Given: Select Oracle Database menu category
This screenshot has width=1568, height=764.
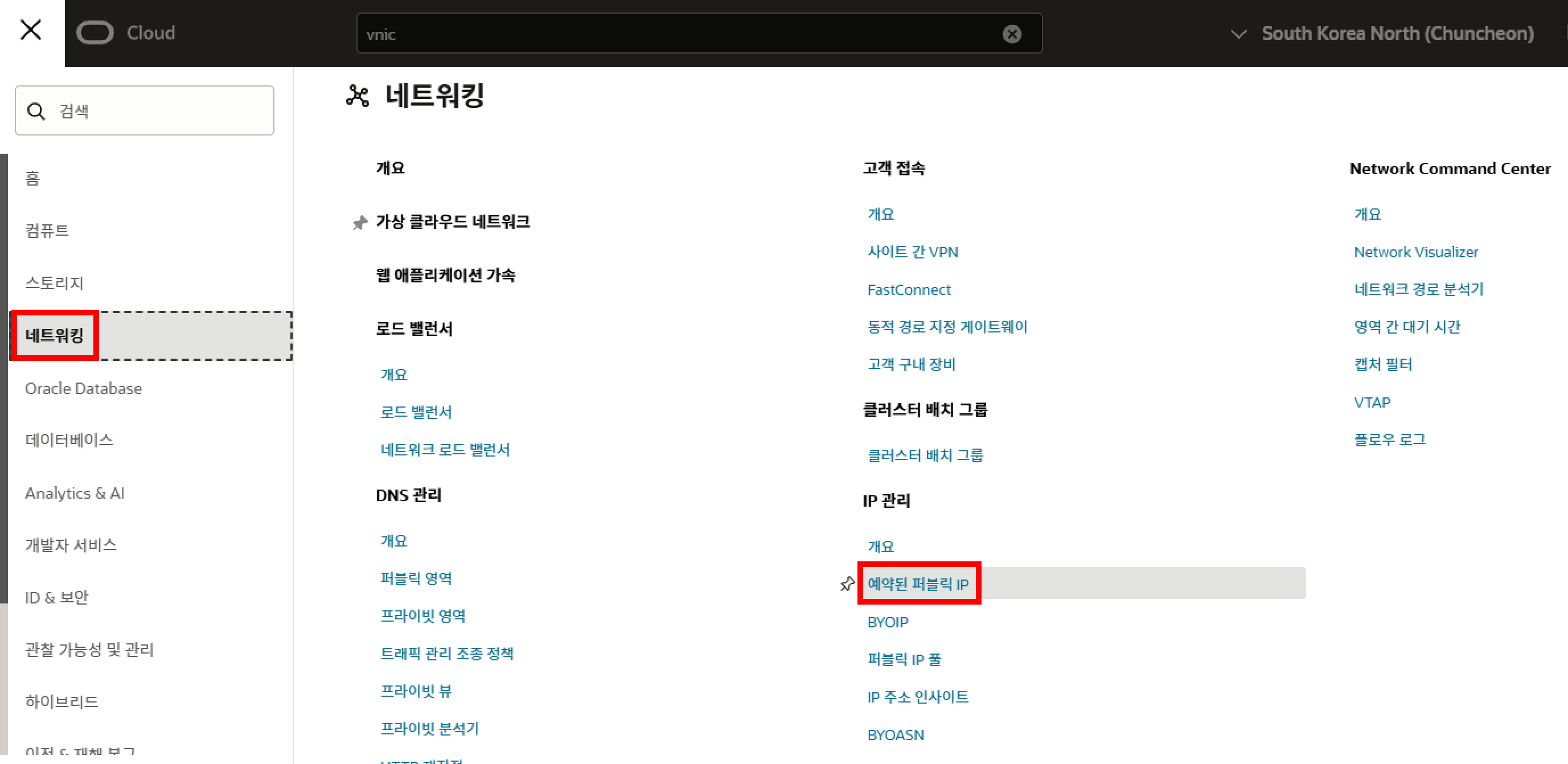Looking at the screenshot, I should coord(83,388).
